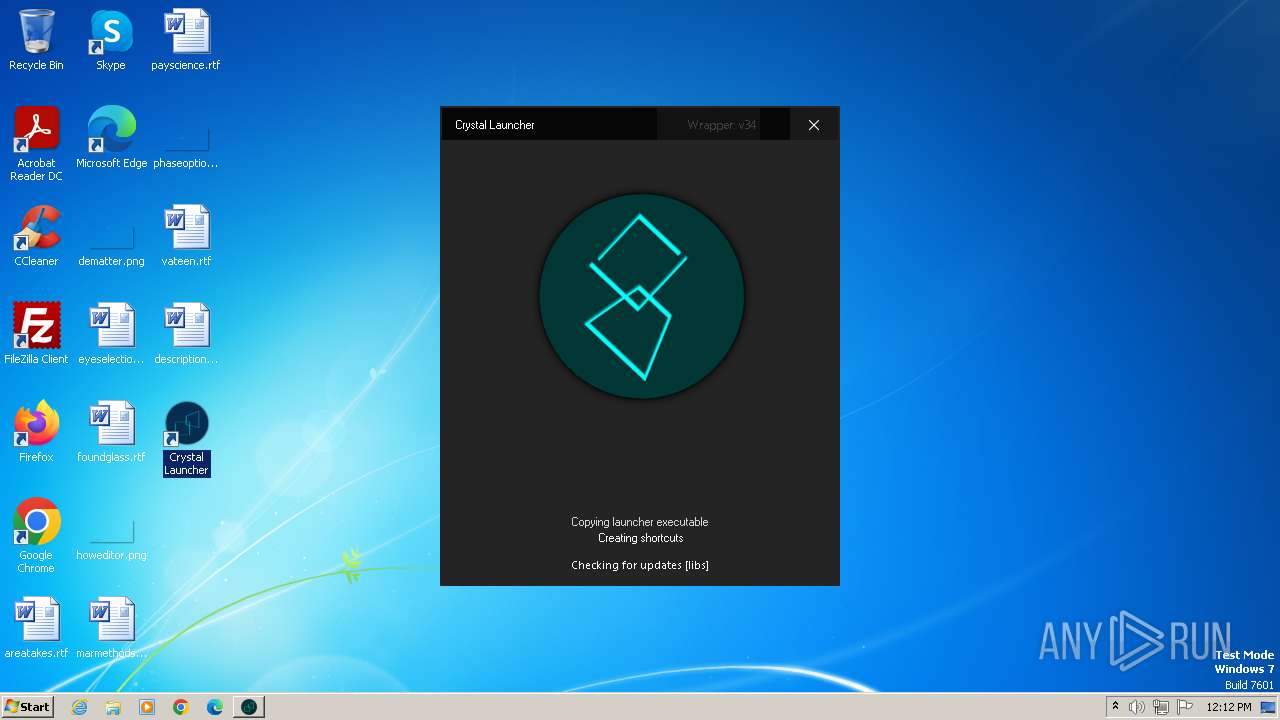Viewport: 1280px width, 720px height.
Task: Select the CCleaner desktop shortcut
Action: (36, 236)
